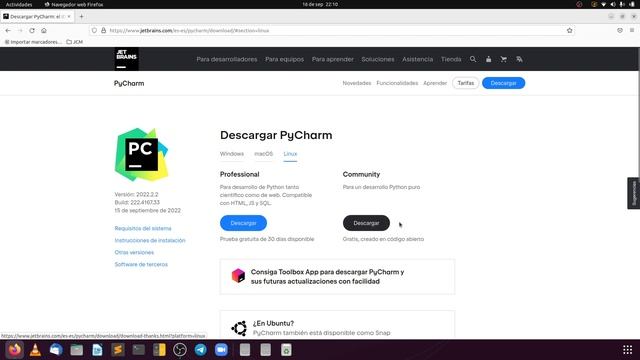Open Para equipos menu
The image size is (640, 360).
point(284,59)
